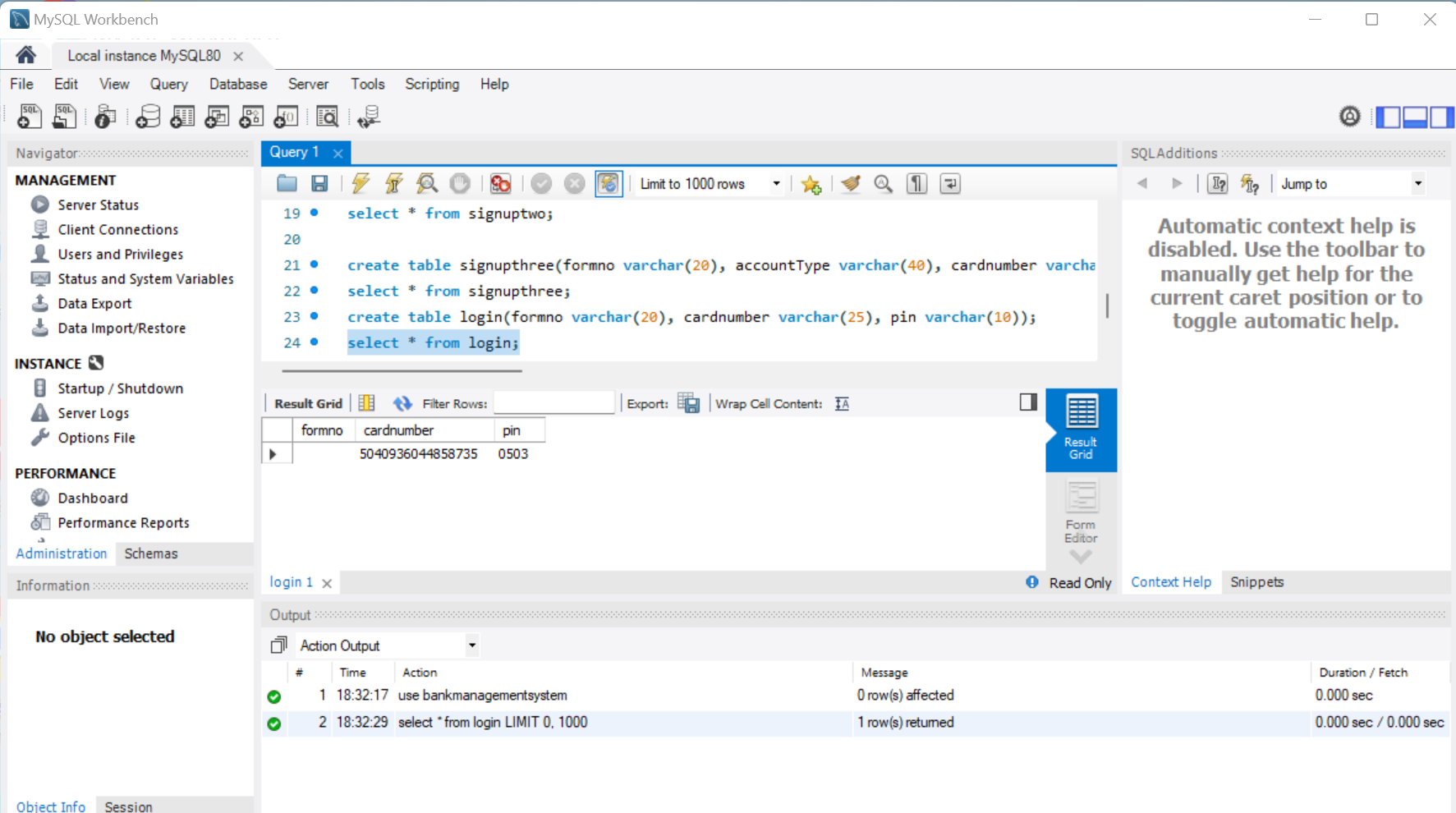
Task: Open the Action Output dropdown
Action: (x=471, y=645)
